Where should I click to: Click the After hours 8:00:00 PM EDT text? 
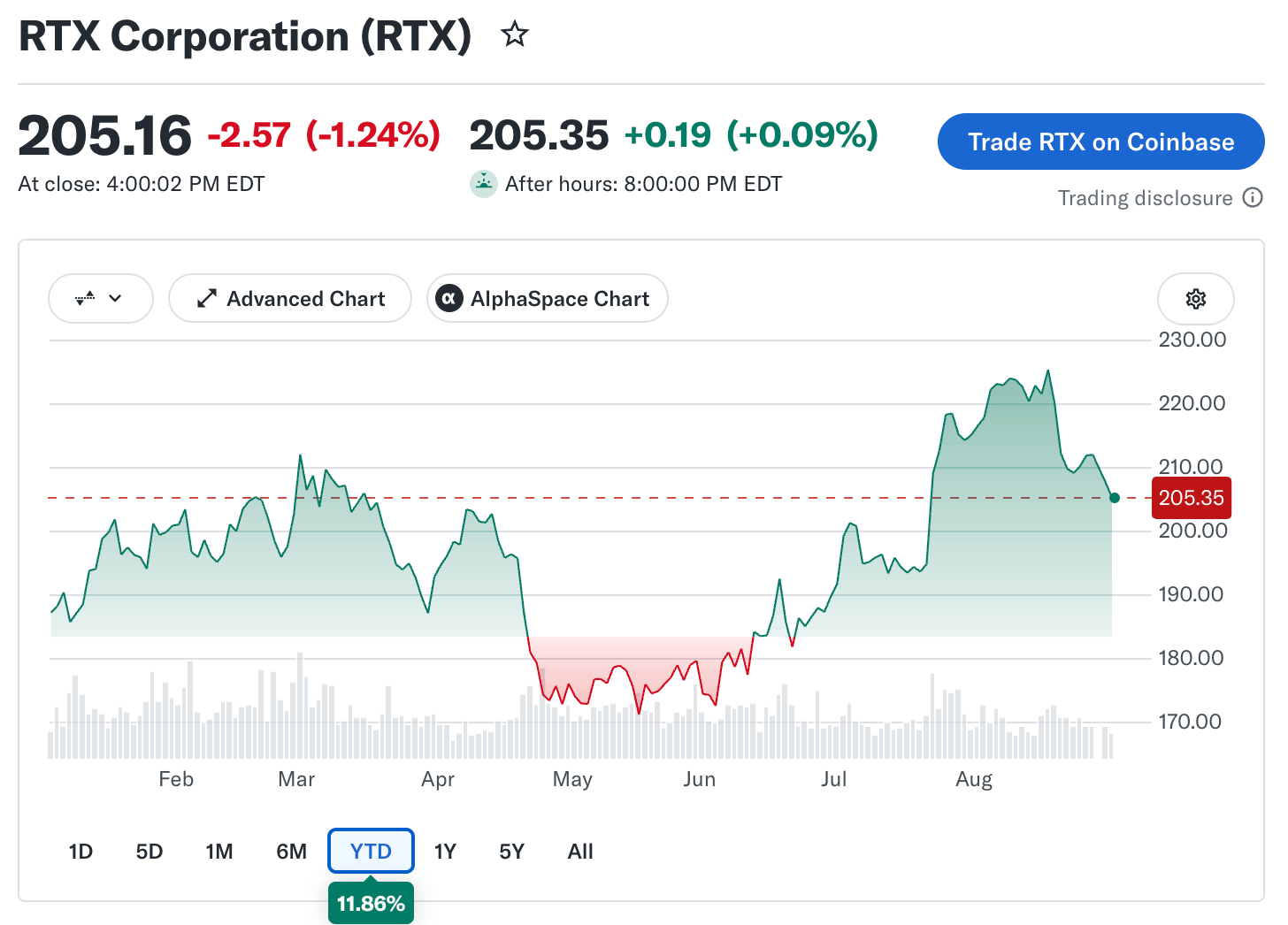[x=644, y=184]
